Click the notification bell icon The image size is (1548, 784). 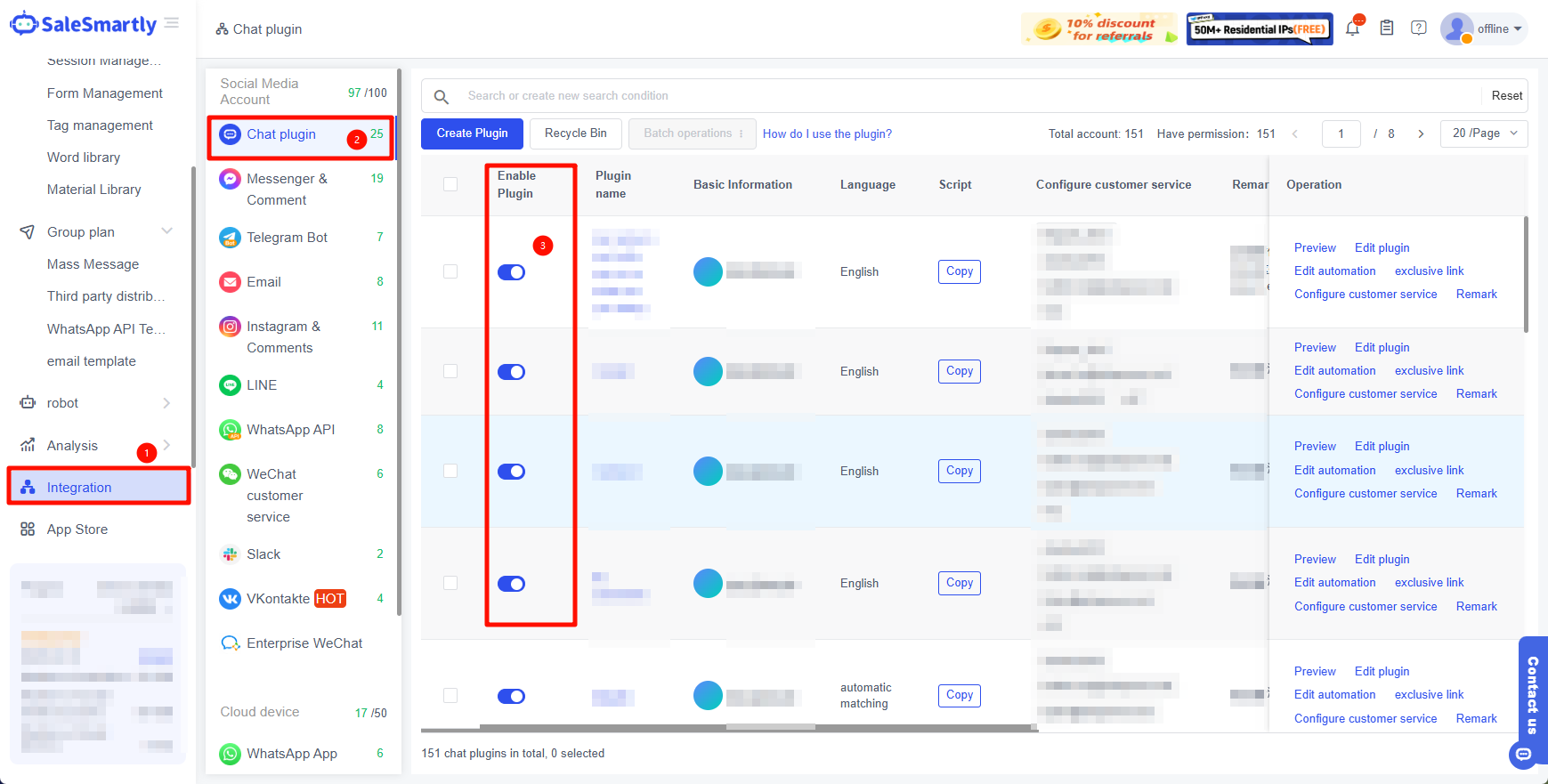pos(1352,28)
